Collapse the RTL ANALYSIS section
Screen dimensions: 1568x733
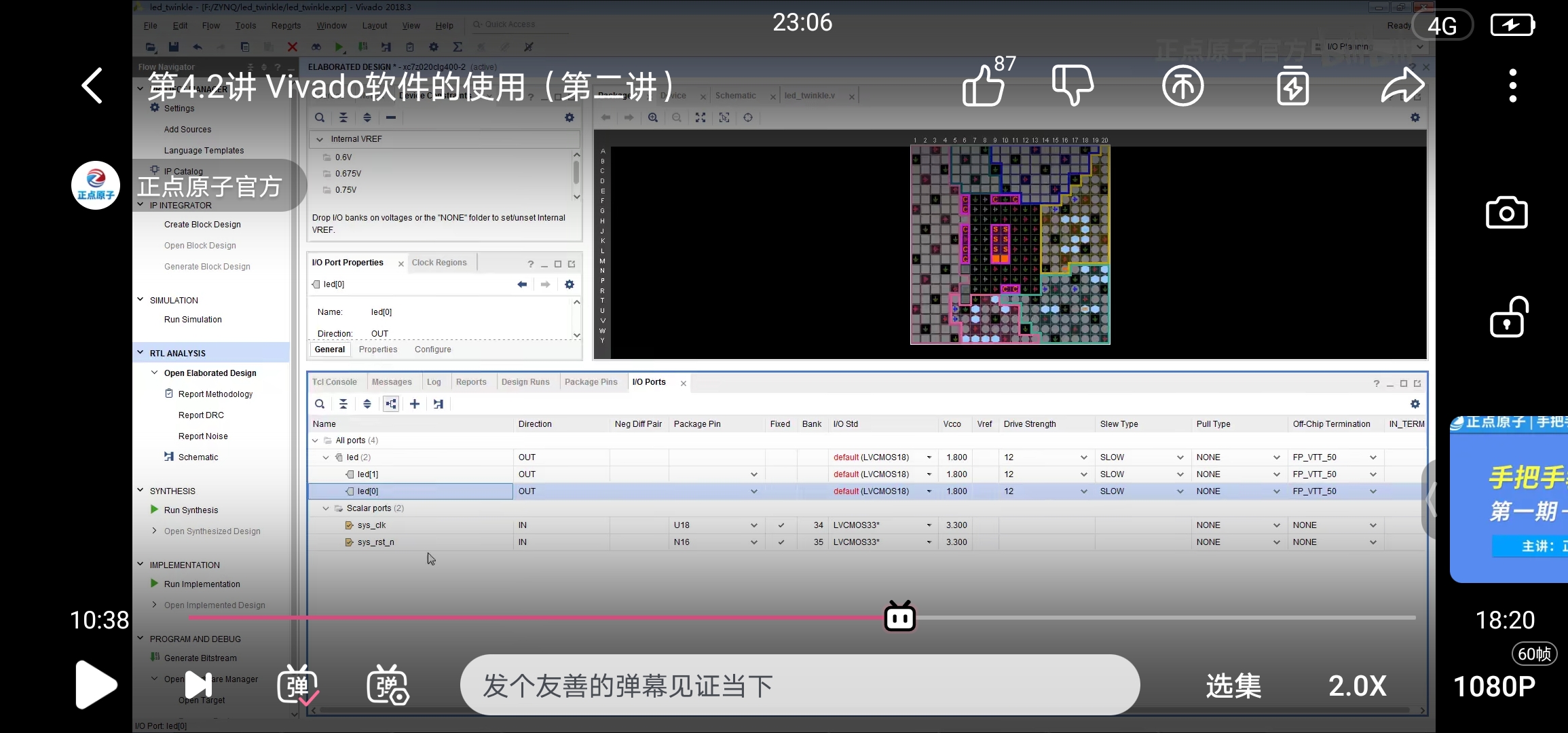coord(141,353)
